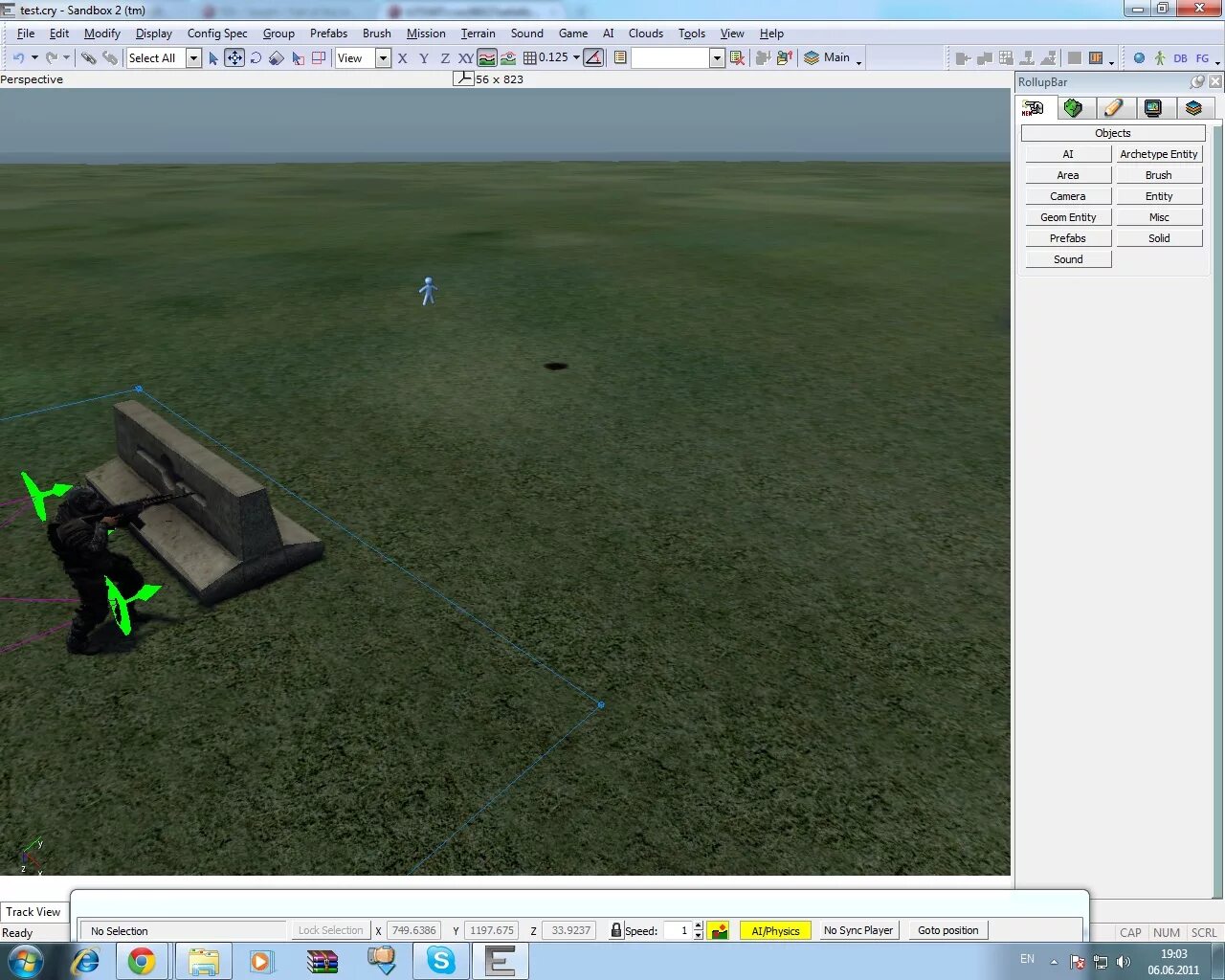
Task: Open the named selection combo box arrow
Action: [717, 58]
